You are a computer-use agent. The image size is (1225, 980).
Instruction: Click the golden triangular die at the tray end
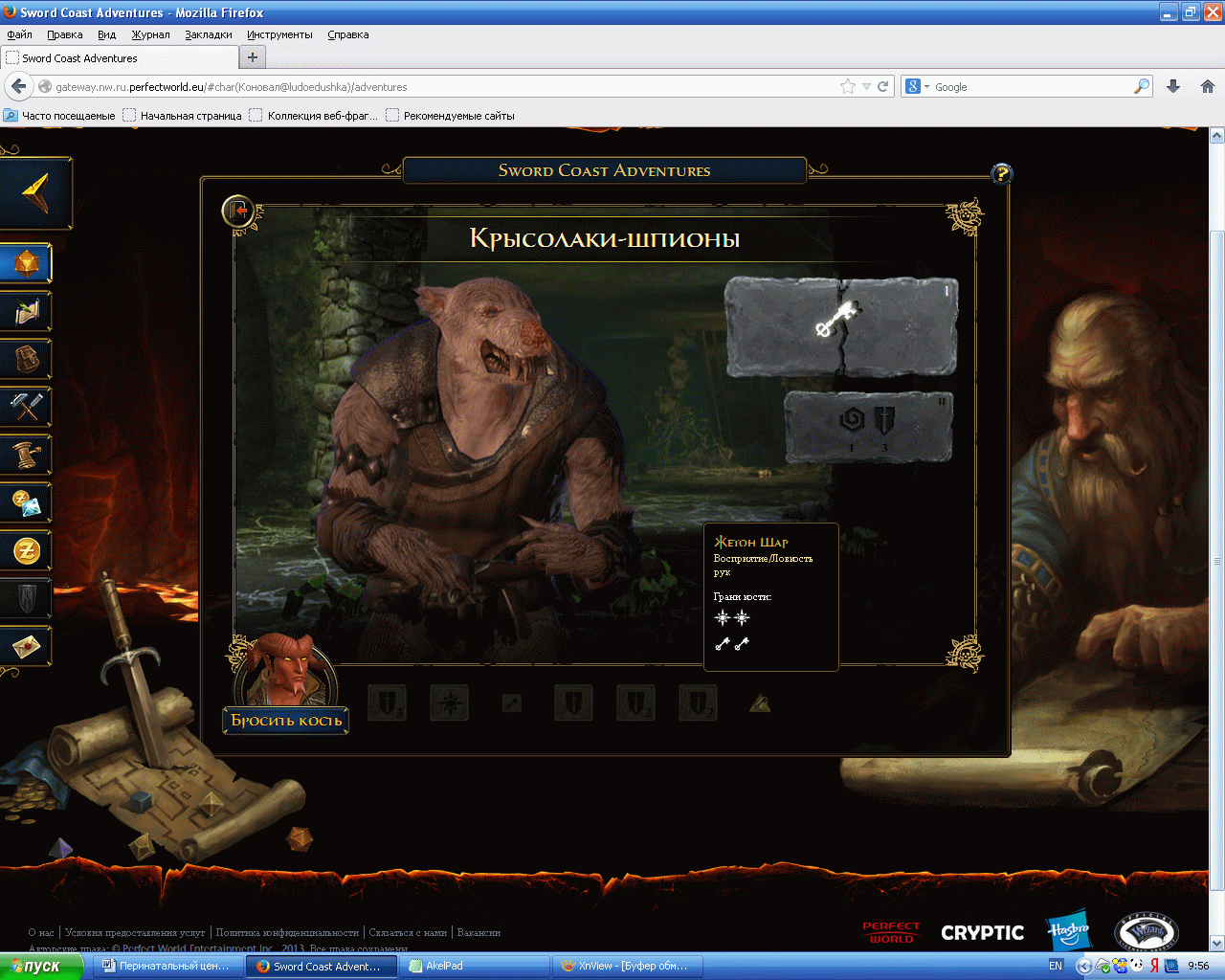(760, 703)
